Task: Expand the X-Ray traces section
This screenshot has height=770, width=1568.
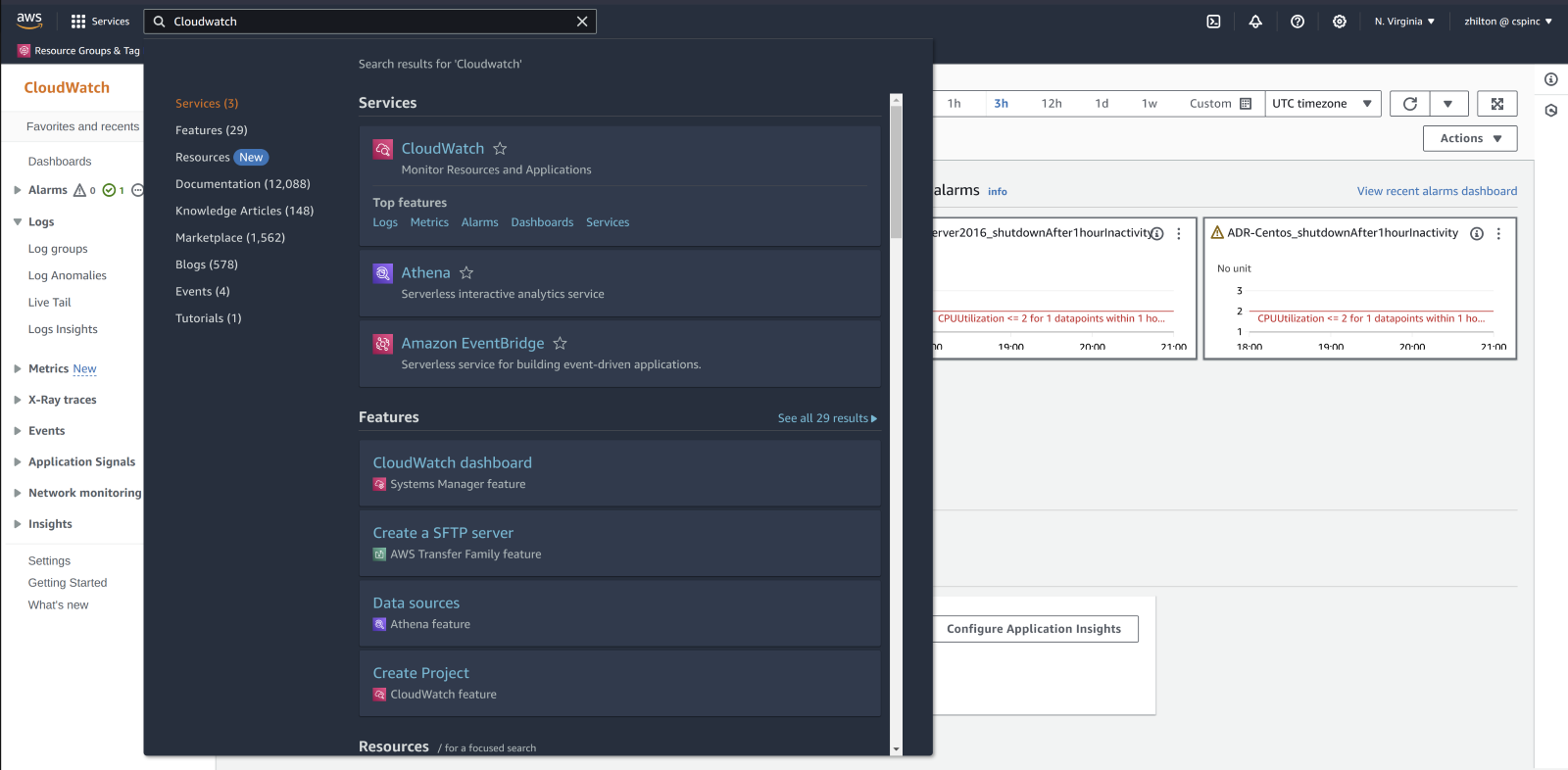Action: pos(18,400)
